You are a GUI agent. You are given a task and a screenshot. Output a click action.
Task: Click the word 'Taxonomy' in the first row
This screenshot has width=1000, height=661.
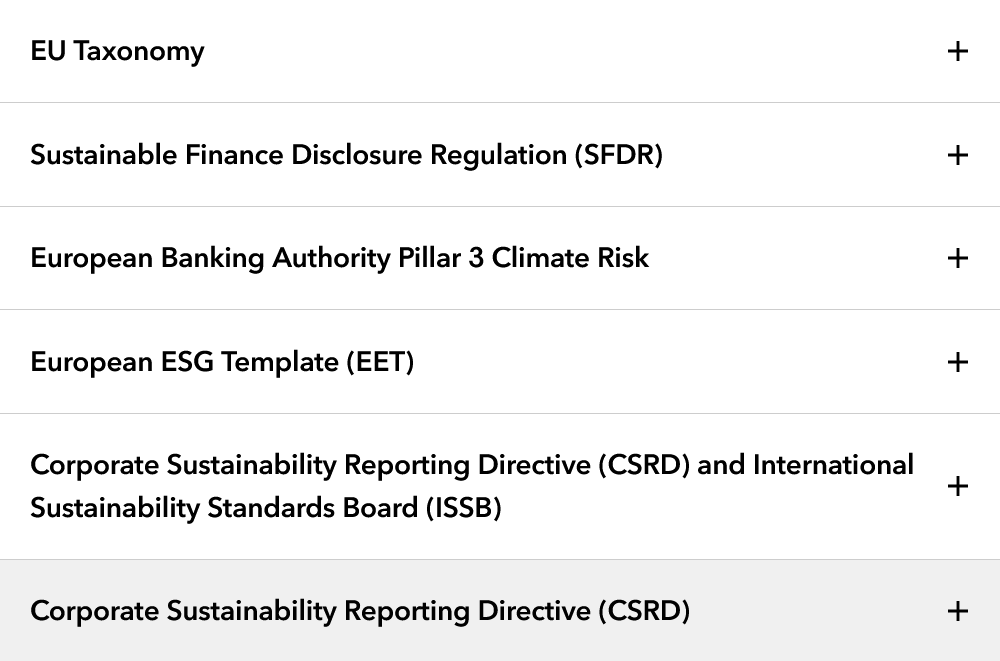coord(139,51)
